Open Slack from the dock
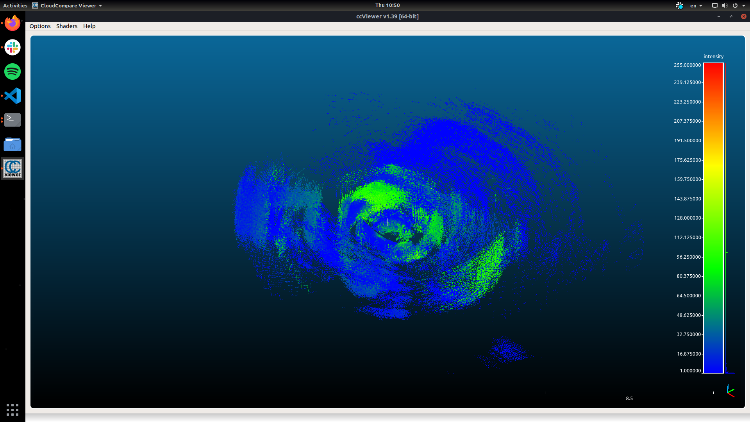The height and width of the screenshot is (422, 750). [13, 47]
